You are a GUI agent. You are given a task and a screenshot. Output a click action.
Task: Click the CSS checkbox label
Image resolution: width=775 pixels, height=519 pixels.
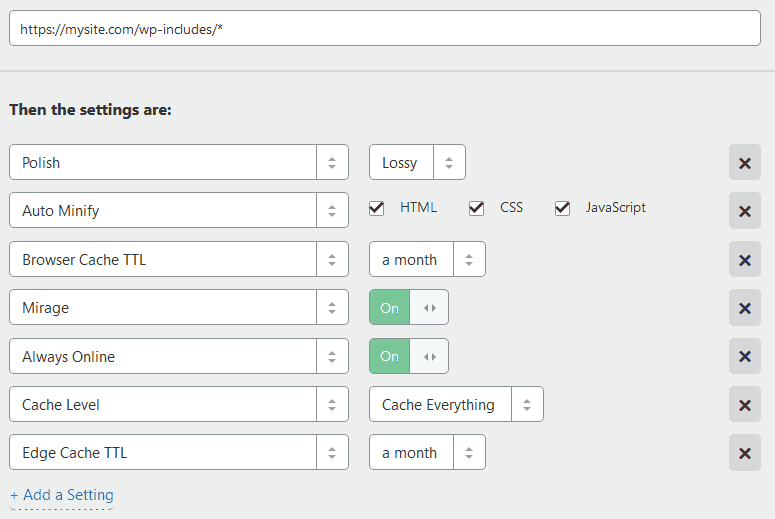point(511,208)
